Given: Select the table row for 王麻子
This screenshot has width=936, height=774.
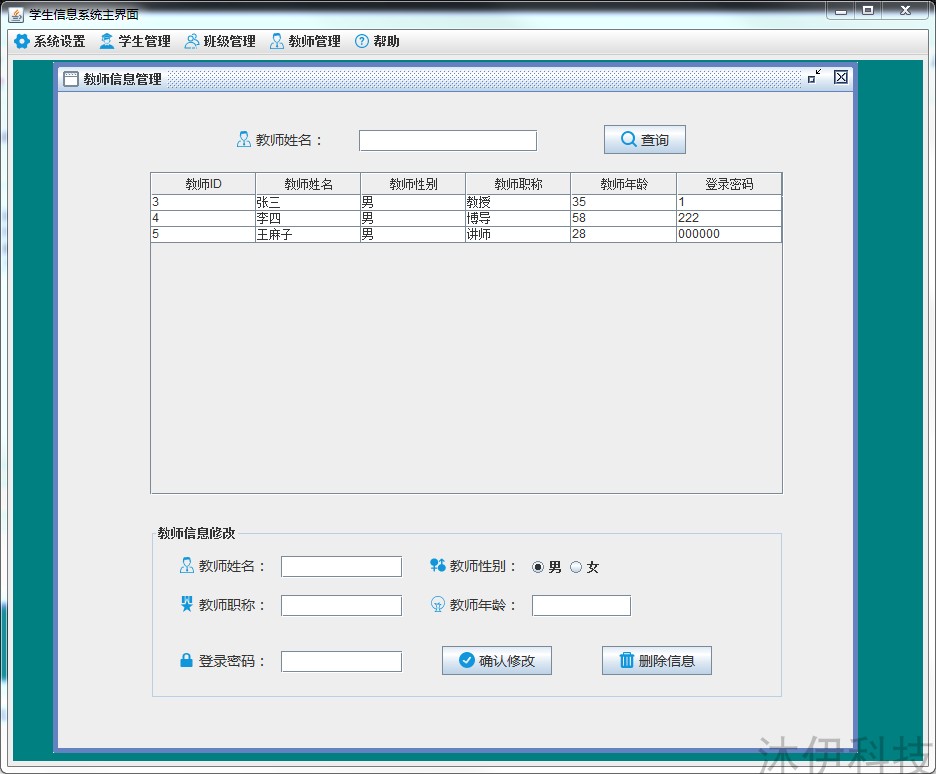Looking at the screenshot, I should pos(466,234).
